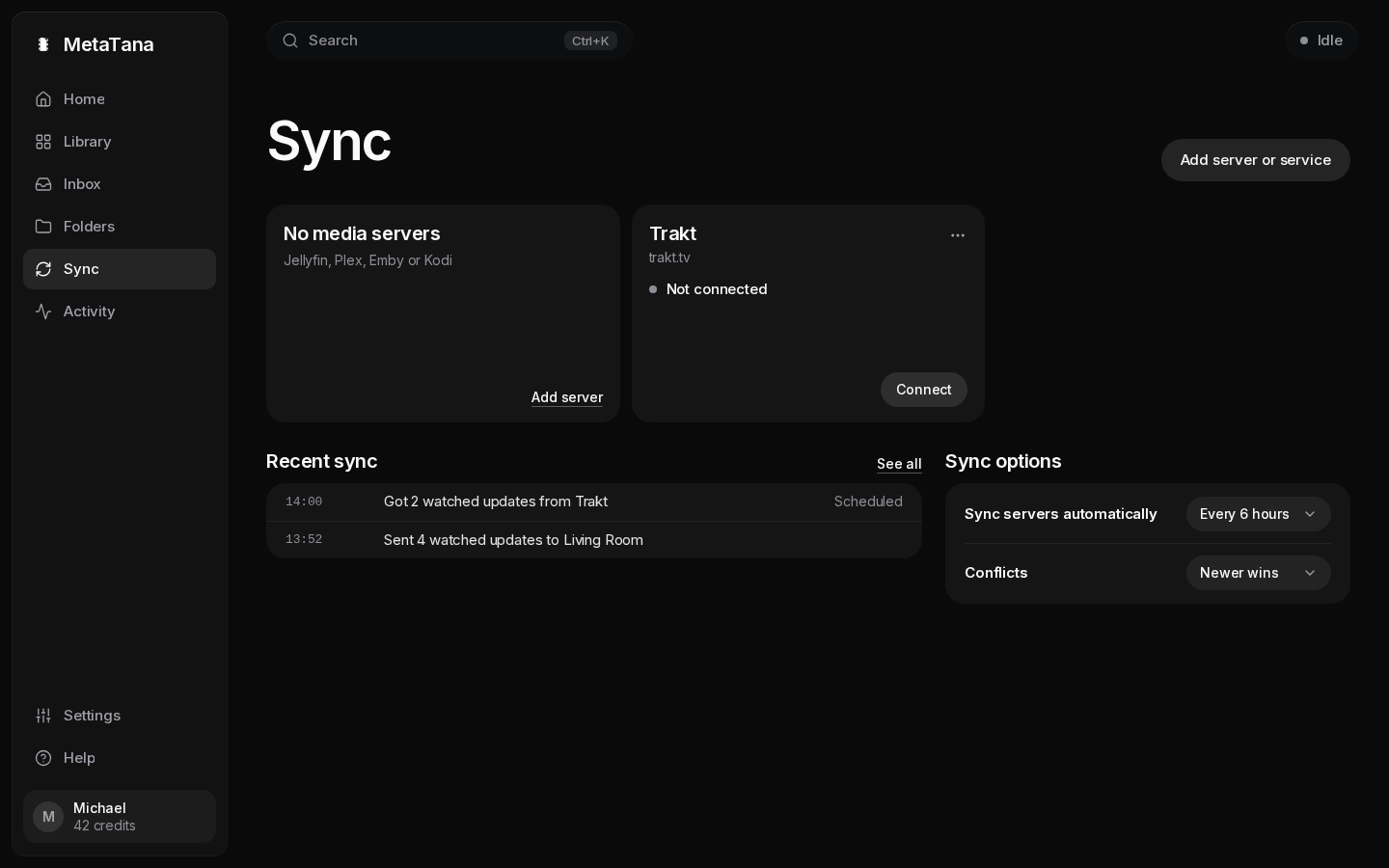Screen dimensions: 1389x868
Task: Click the Help question mark icon
Action: pos(43,758)
